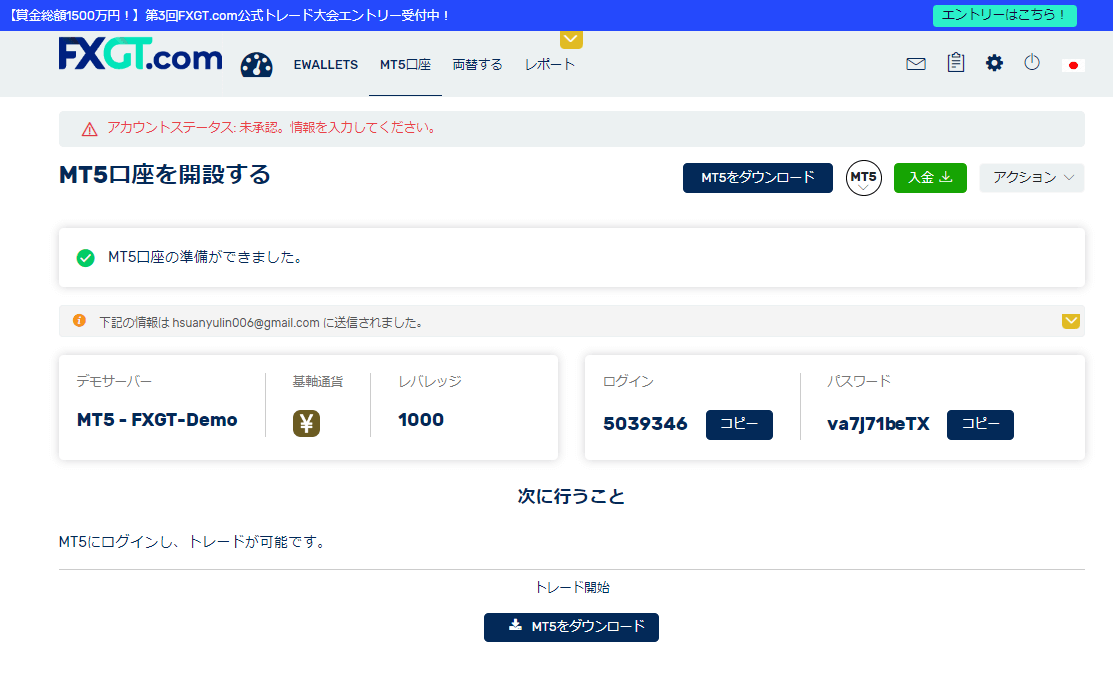
Task: Click the trade contest announcement banner text
Action: pos(229,15)
